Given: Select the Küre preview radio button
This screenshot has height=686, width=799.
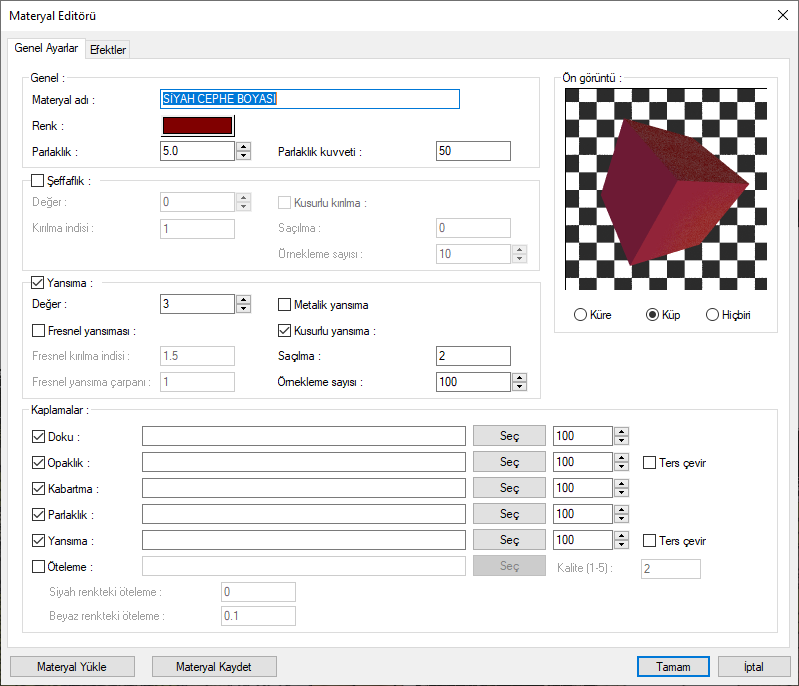Looking at the screenshot, I should (x=581, y=315).
